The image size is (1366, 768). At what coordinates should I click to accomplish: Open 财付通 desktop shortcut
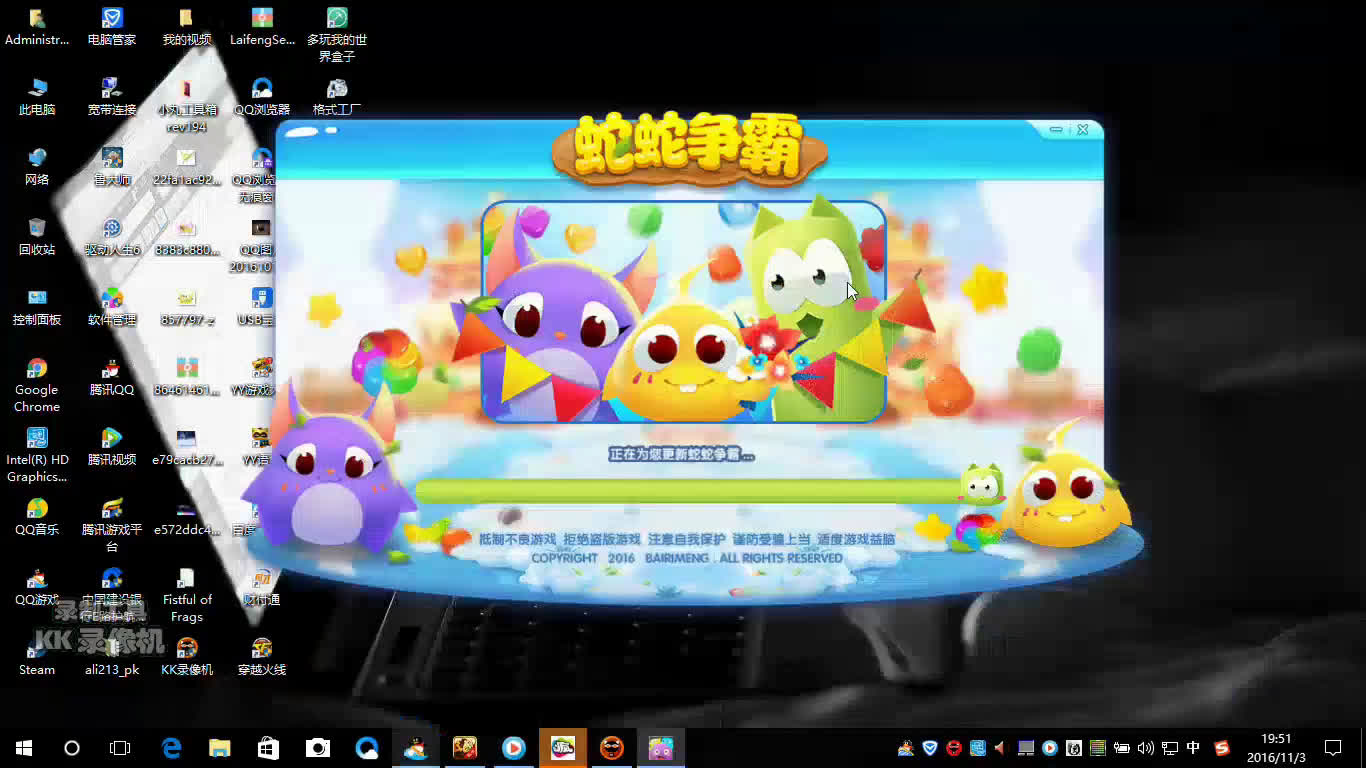click(x=262, y=588)
